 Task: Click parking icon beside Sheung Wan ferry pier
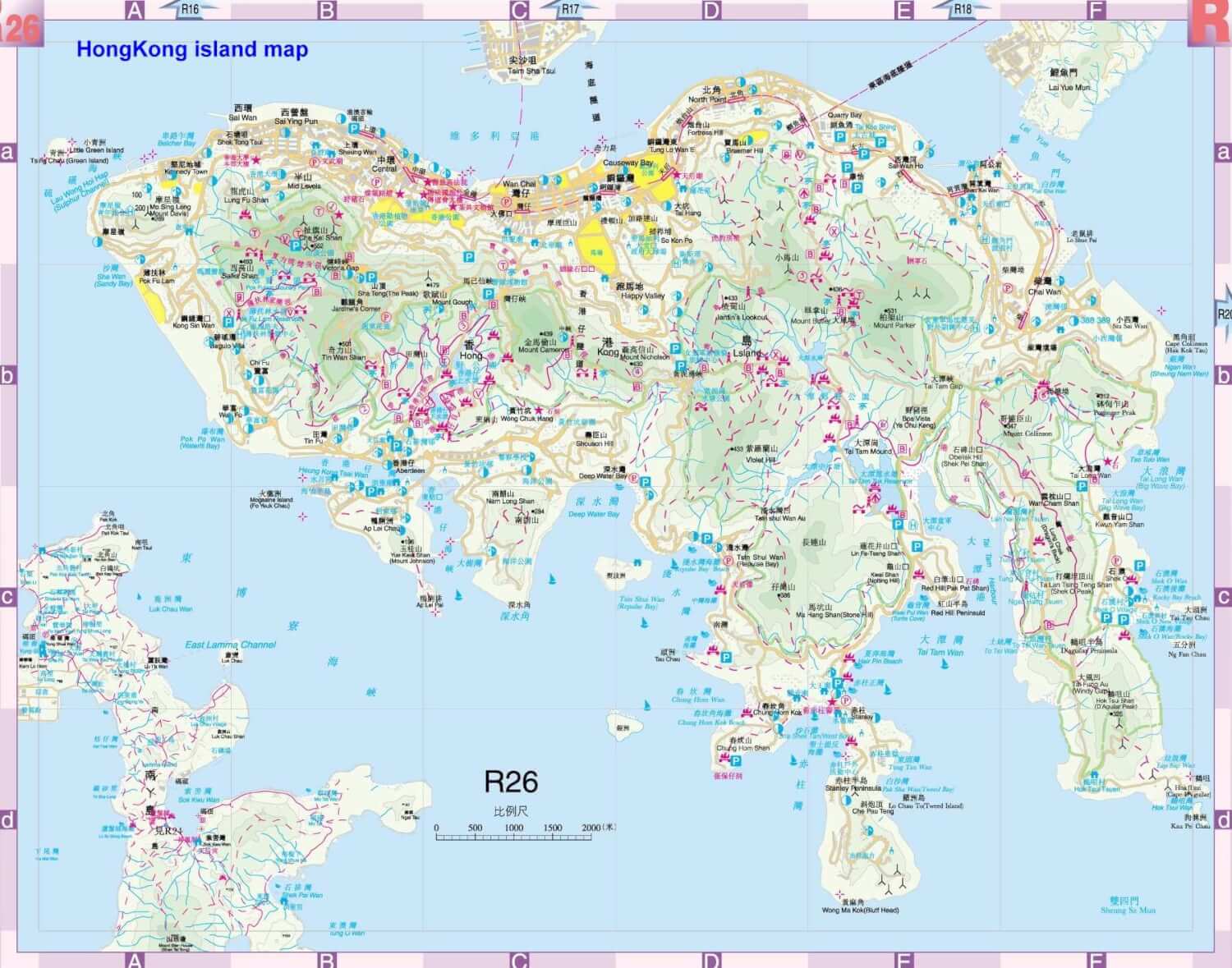pyautogui.click(x=355, y=130)
